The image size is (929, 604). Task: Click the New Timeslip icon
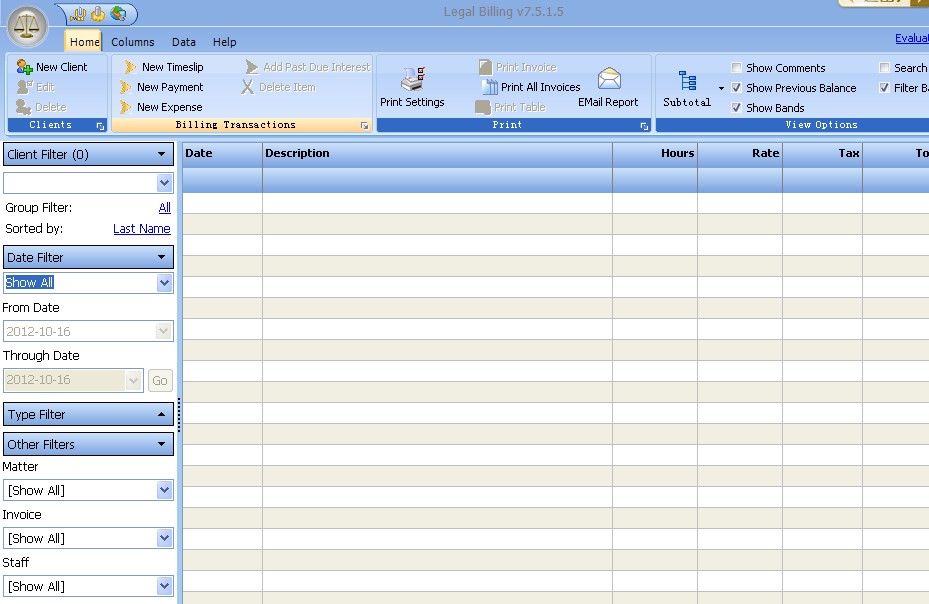128,67
